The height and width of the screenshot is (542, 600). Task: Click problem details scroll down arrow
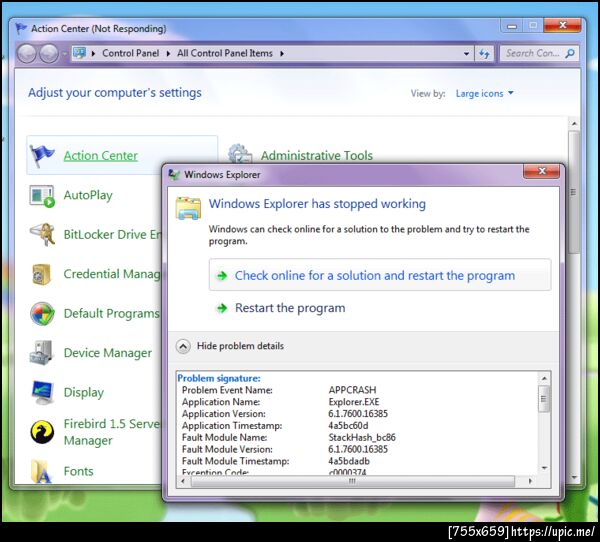pyautogui.click(x=544, y=468)
